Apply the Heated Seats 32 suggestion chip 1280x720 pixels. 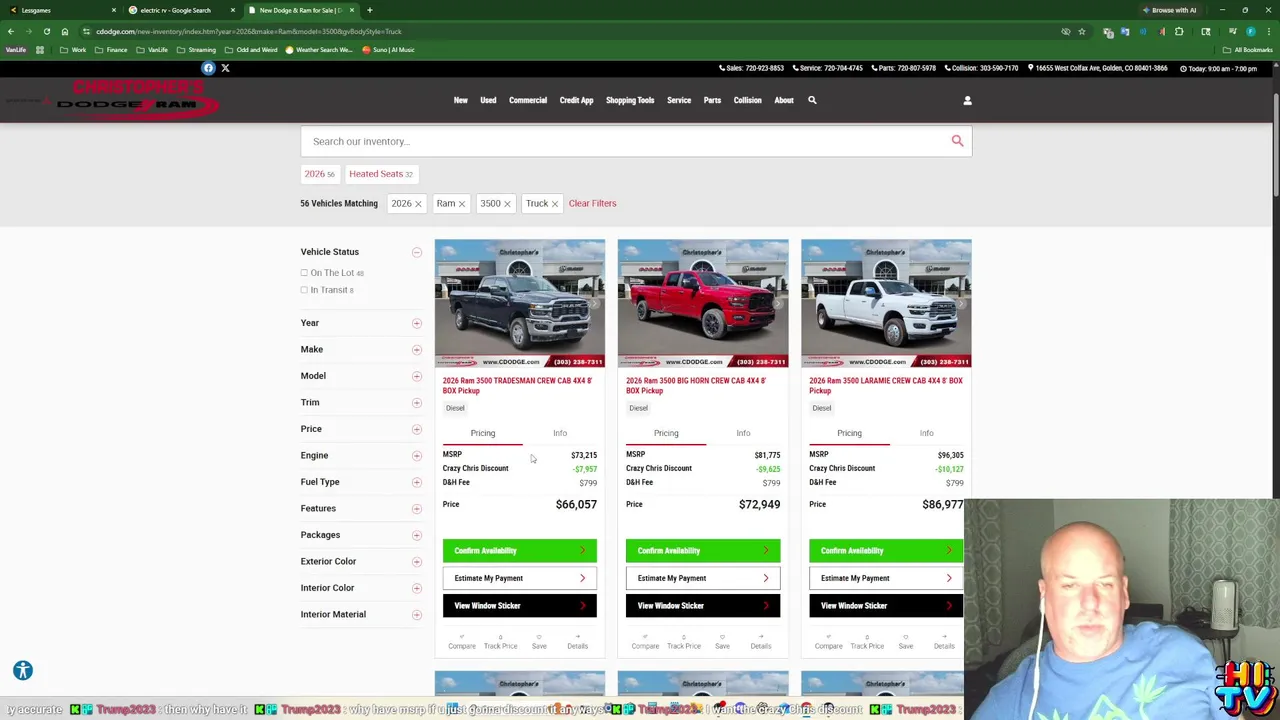(380, 174)
